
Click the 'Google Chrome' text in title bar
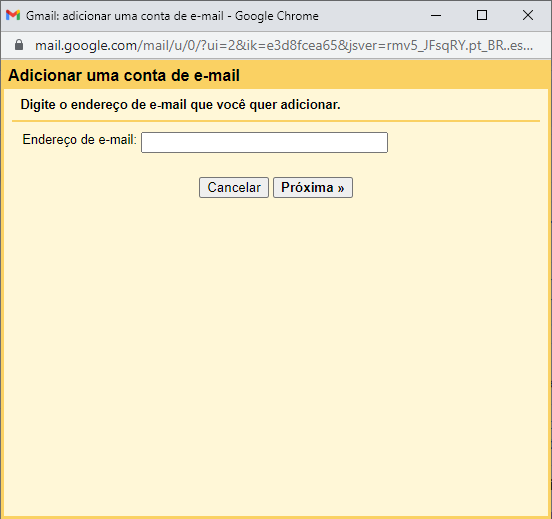pyautogui.click(x=277, y=16)
